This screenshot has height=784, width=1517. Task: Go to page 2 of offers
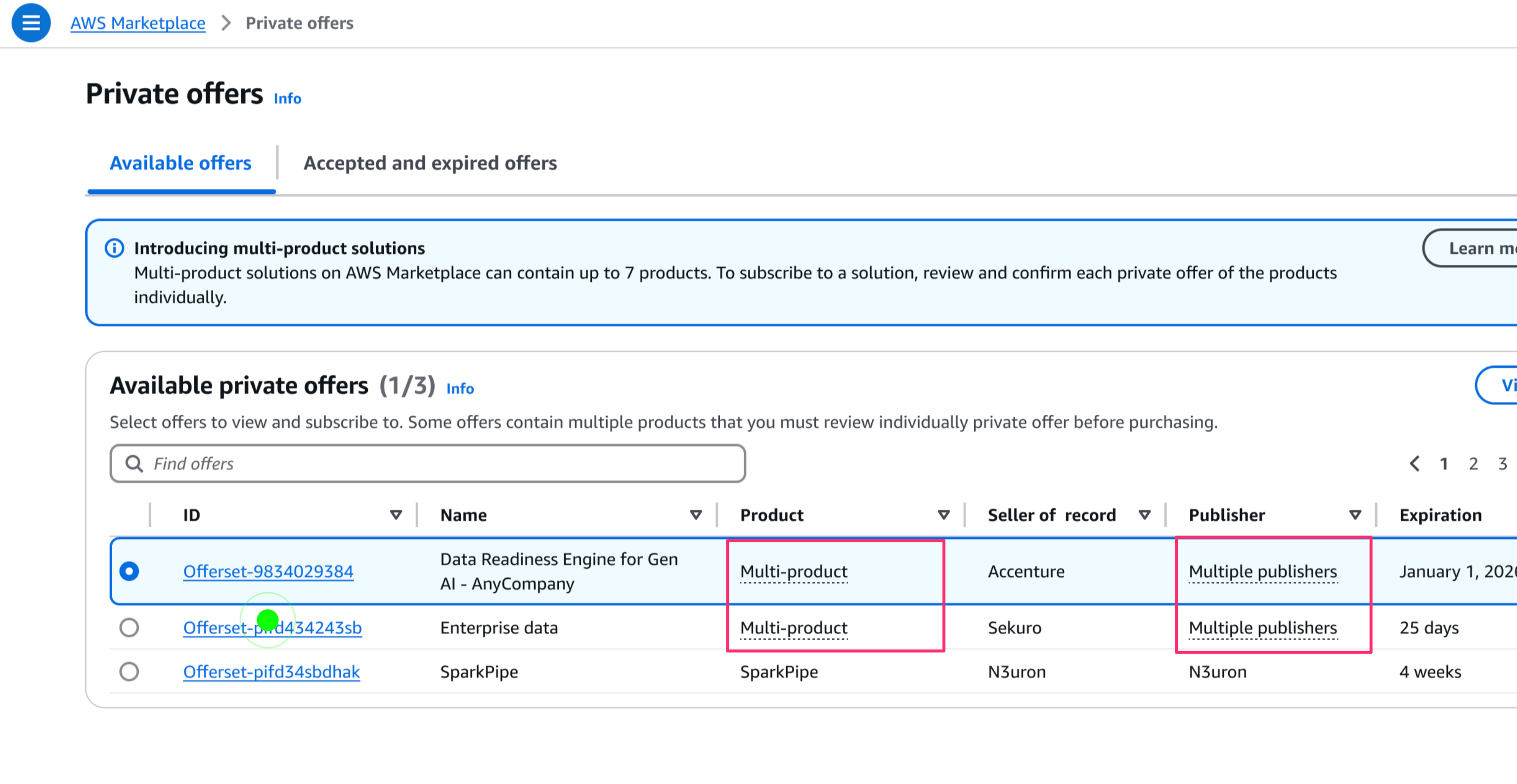[x=1473, y=463]
